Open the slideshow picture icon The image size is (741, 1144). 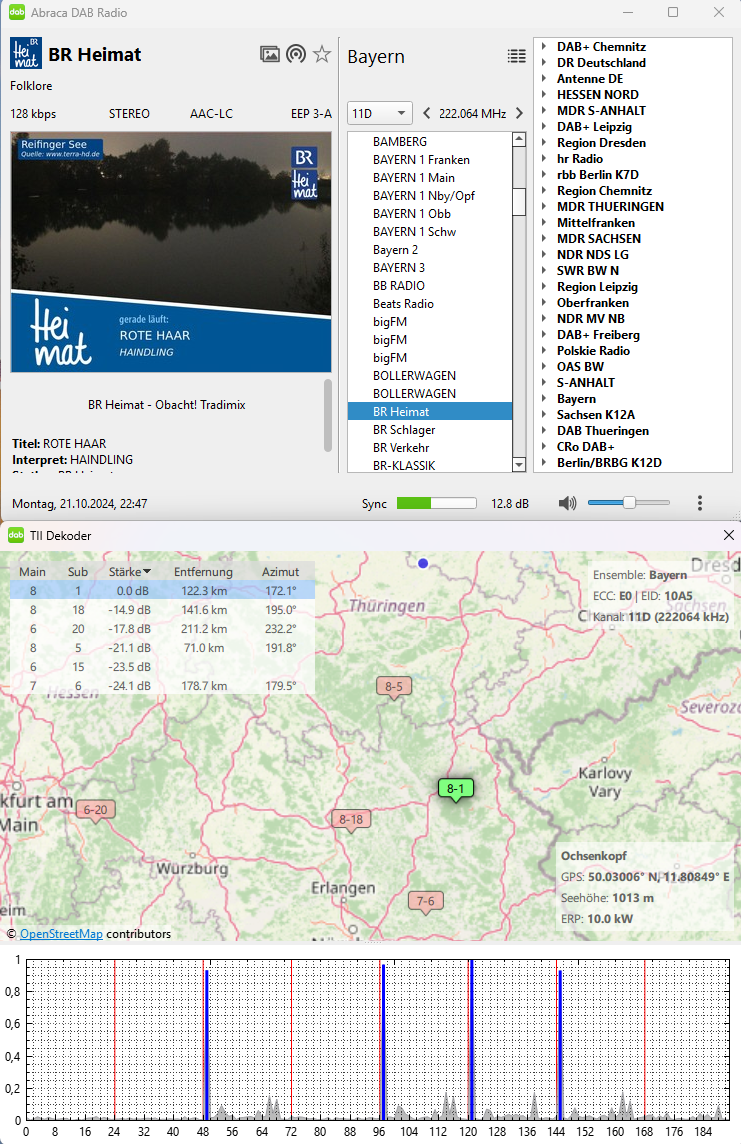(270, 54)
